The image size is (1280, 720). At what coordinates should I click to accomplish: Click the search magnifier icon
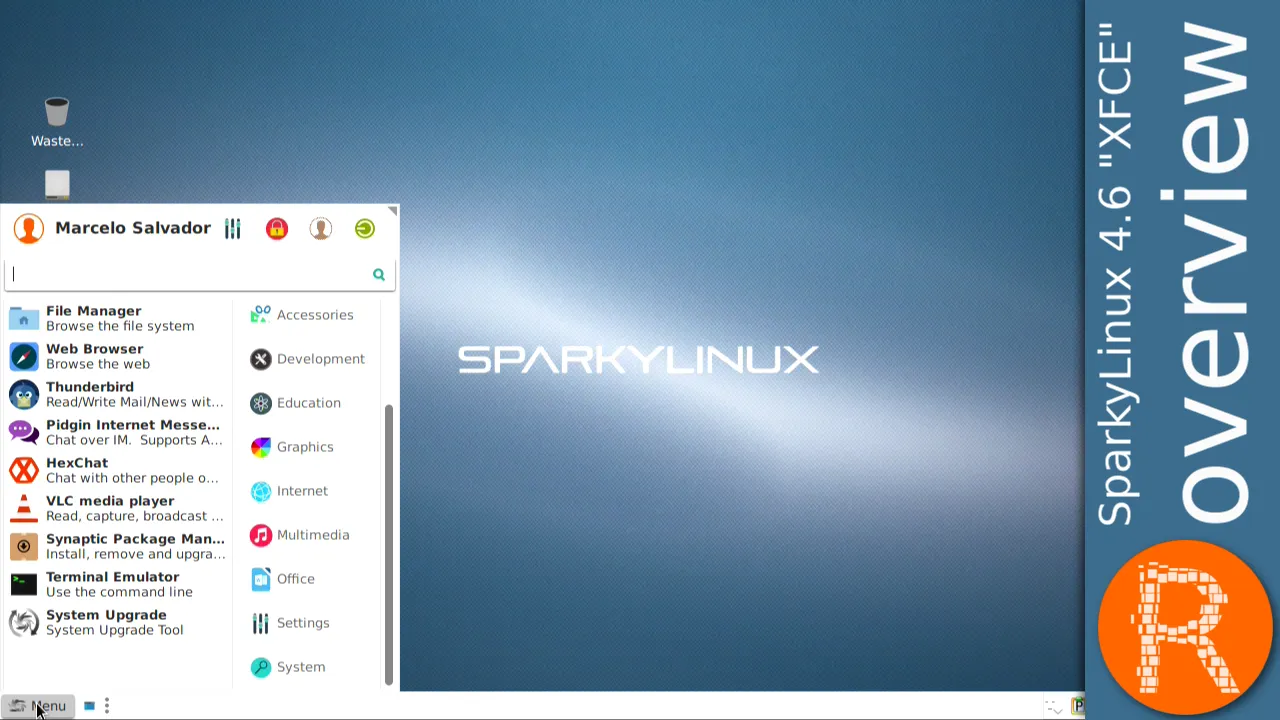pyautogui.click(x=379, y=274)
